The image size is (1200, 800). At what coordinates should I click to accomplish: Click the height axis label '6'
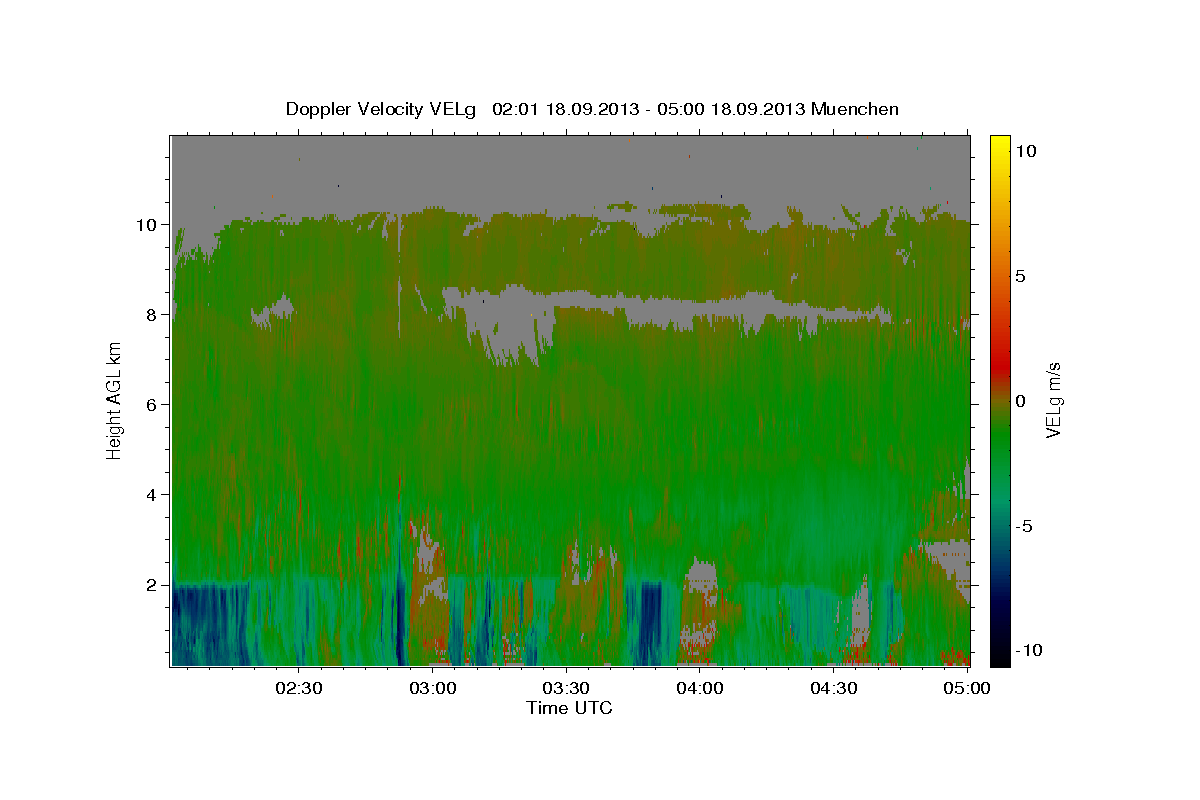pyautogui.click(x=153, y=405)
